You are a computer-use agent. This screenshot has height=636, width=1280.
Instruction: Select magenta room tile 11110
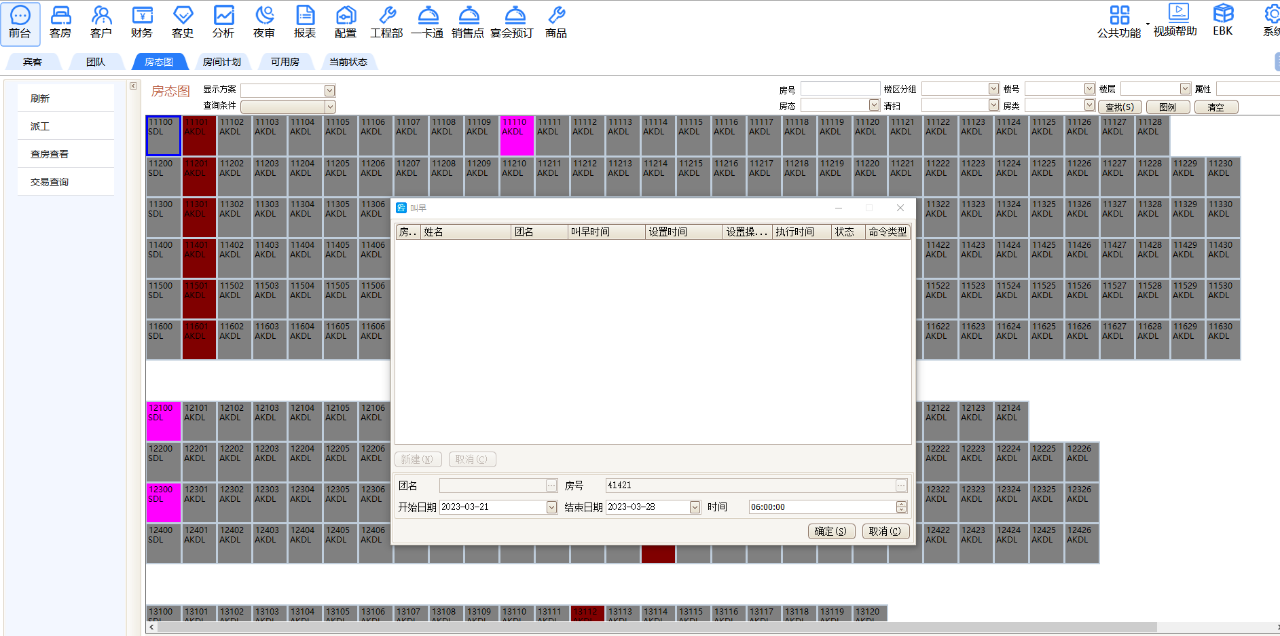coord(517,135)
